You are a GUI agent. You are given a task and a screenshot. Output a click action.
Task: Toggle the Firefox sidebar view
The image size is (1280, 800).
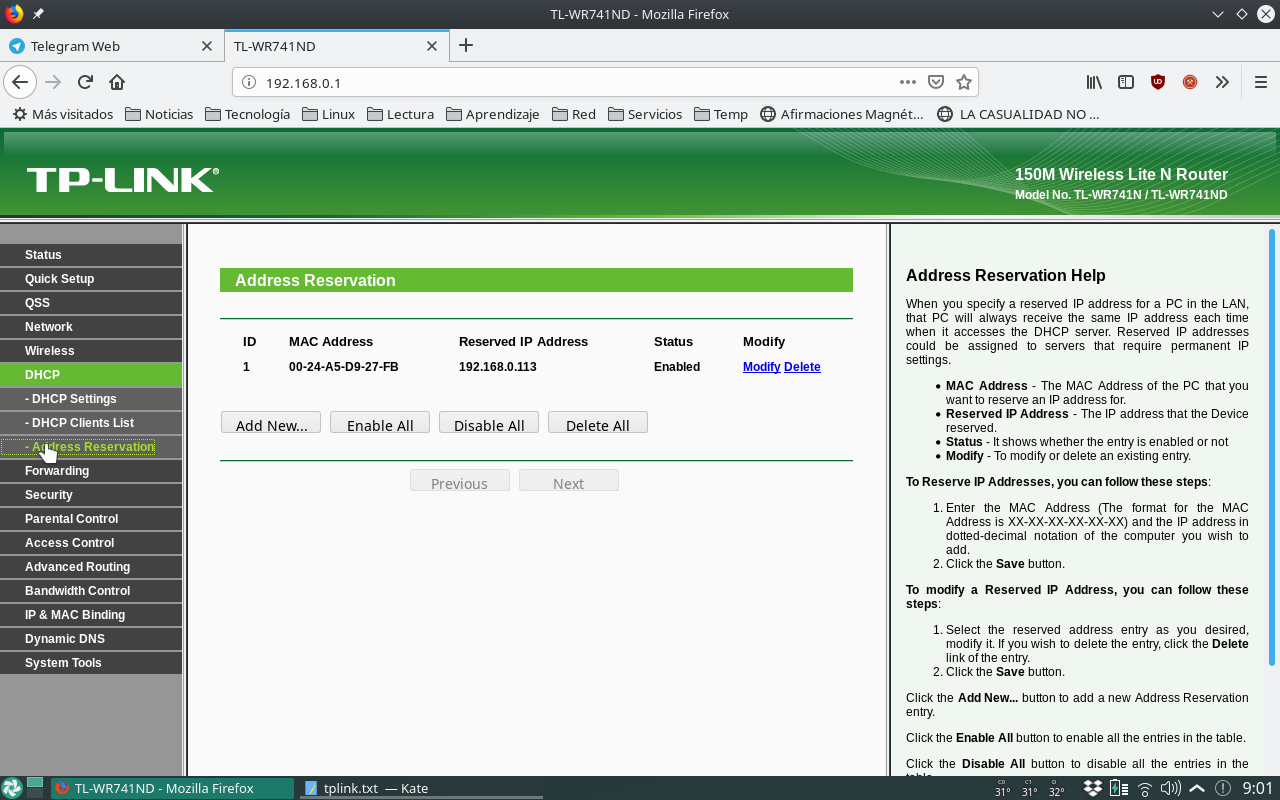point(1126,82)
